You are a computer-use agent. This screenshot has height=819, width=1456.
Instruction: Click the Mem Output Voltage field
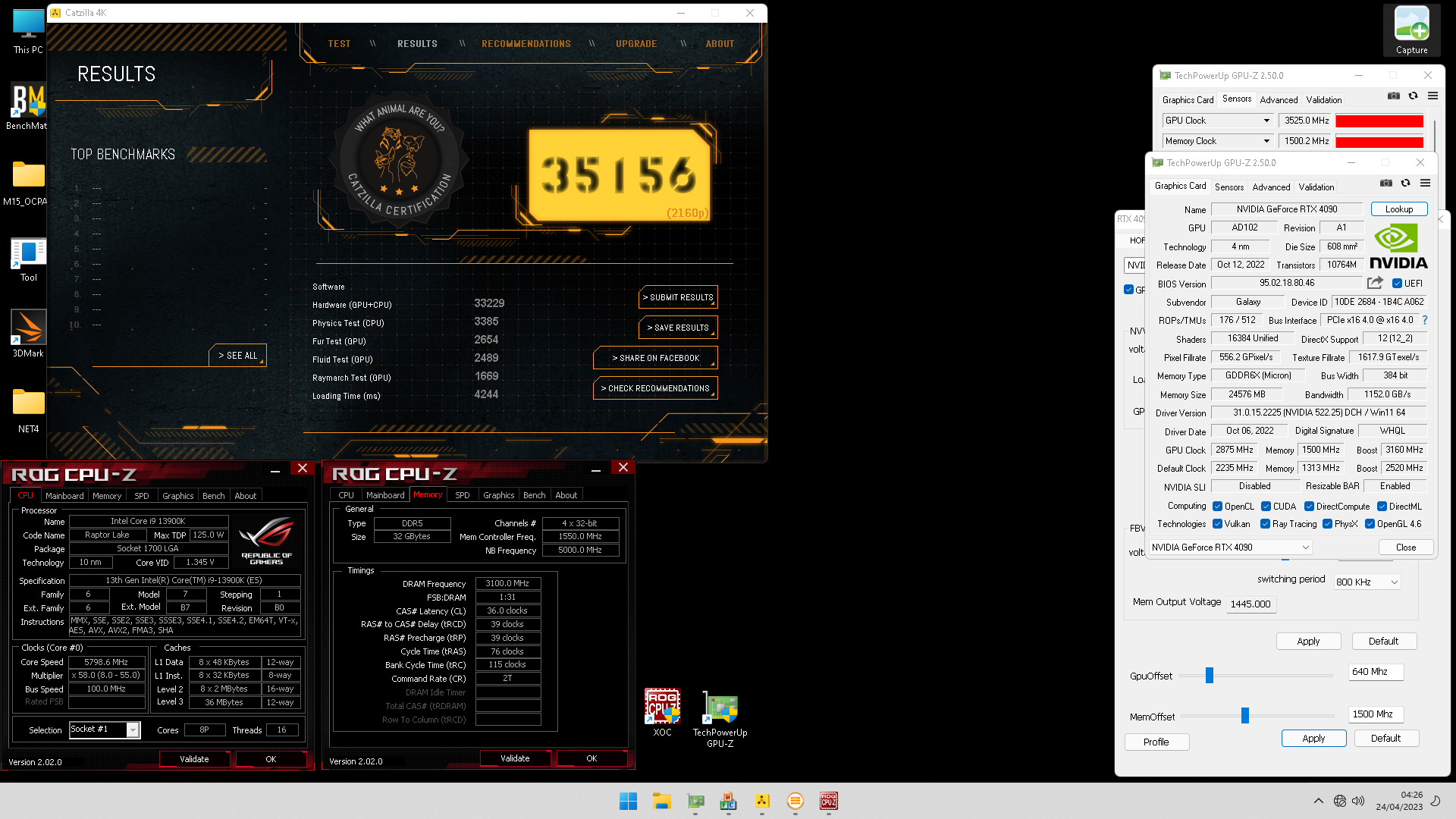(x=1250, y=604)
